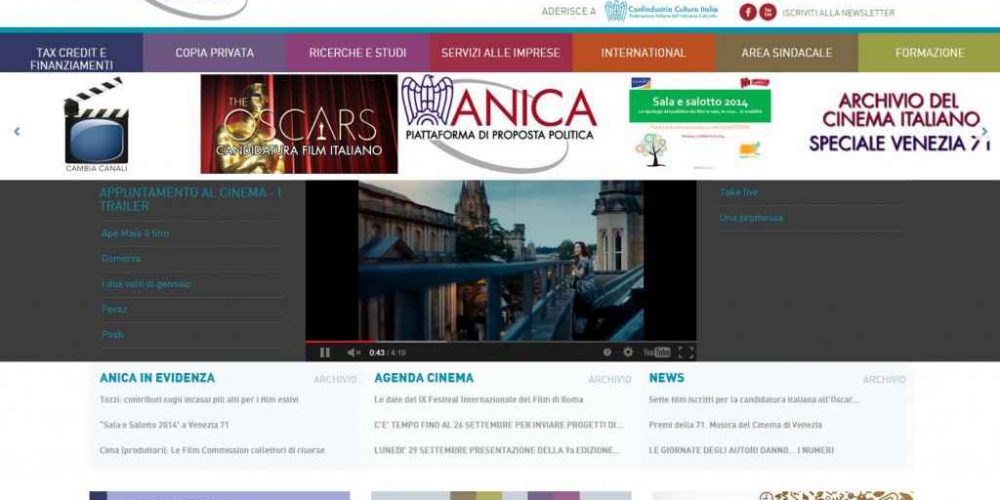Open Servizi alle Imprese menu

click(x=501, y=53)
